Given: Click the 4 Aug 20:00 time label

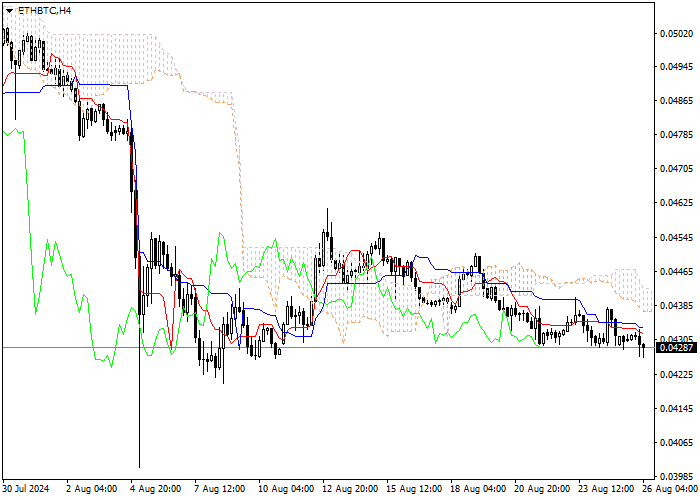Looking at the screenshot, I should [156, 489].
